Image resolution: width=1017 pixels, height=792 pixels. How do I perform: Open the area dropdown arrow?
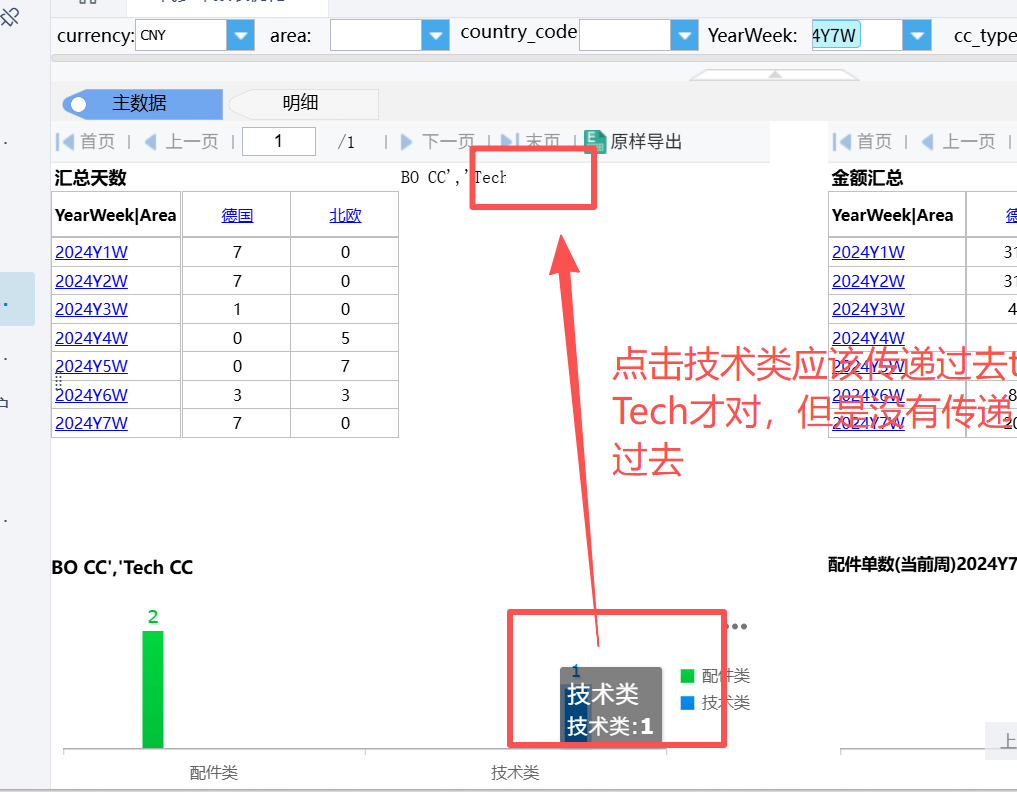pyautogui.click(x=435, y=35)
